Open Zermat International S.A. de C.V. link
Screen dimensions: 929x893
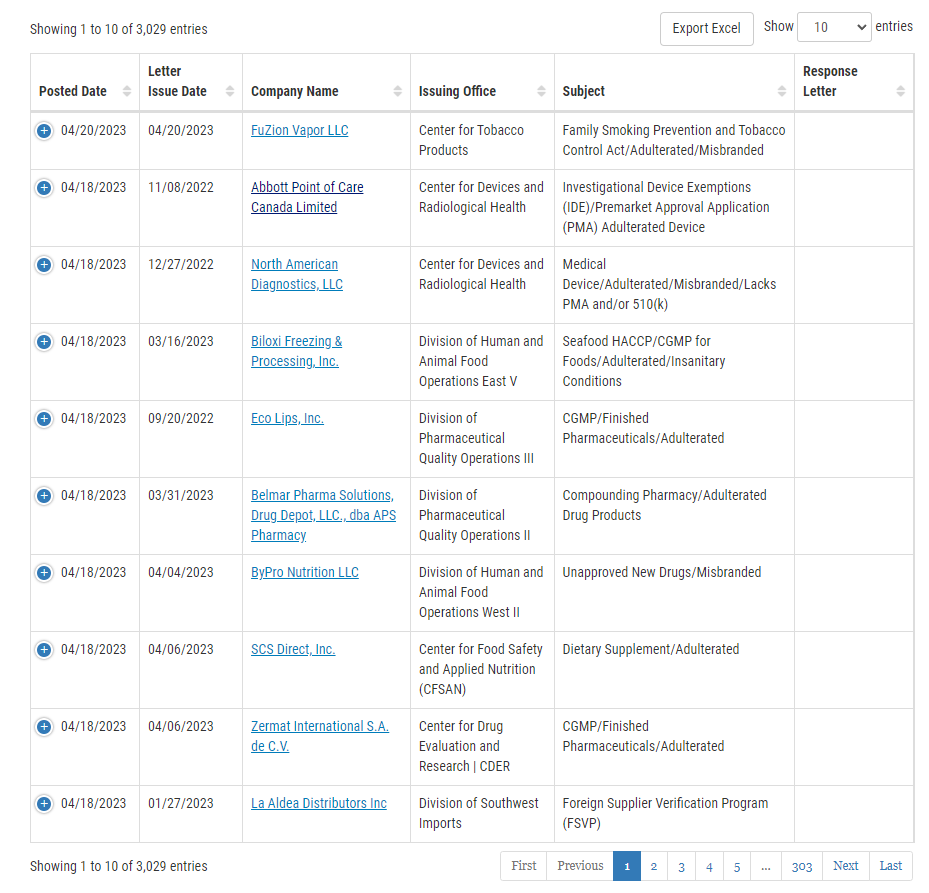tap(320, 737)
